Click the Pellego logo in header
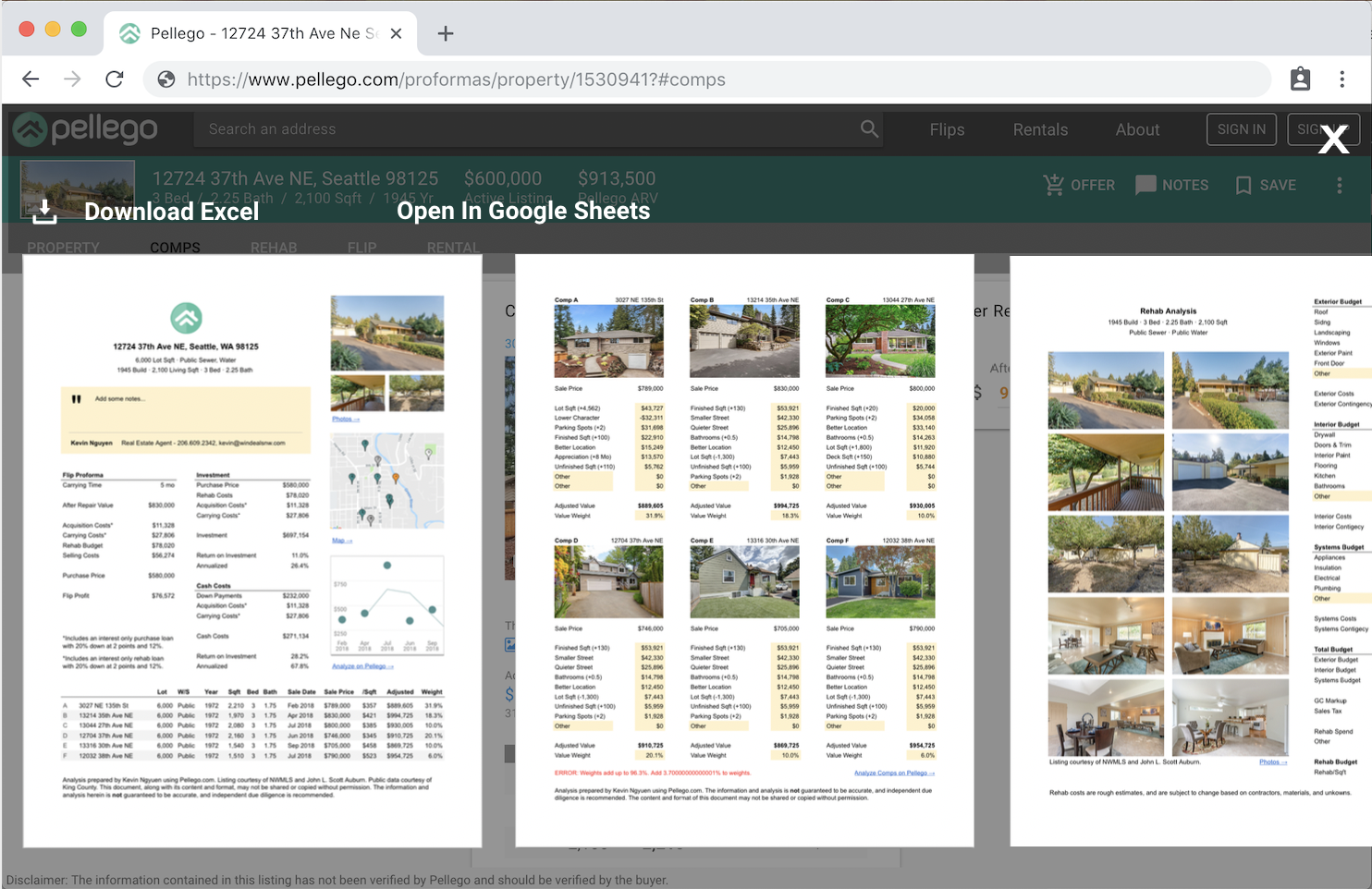1372x889 pixels. coord(85,130)
